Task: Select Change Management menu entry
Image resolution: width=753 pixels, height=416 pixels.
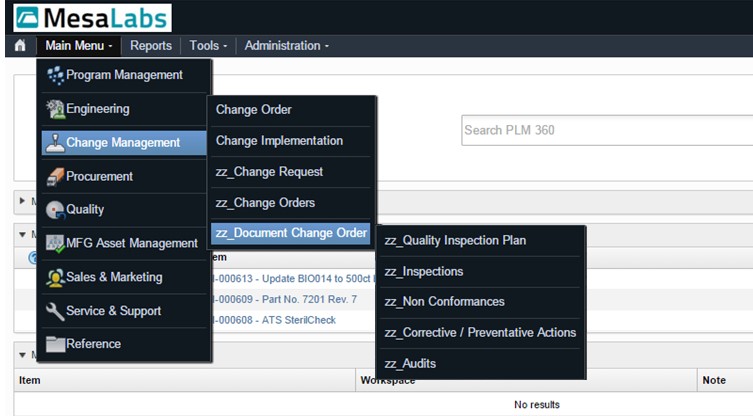Action: coord(124,143)
